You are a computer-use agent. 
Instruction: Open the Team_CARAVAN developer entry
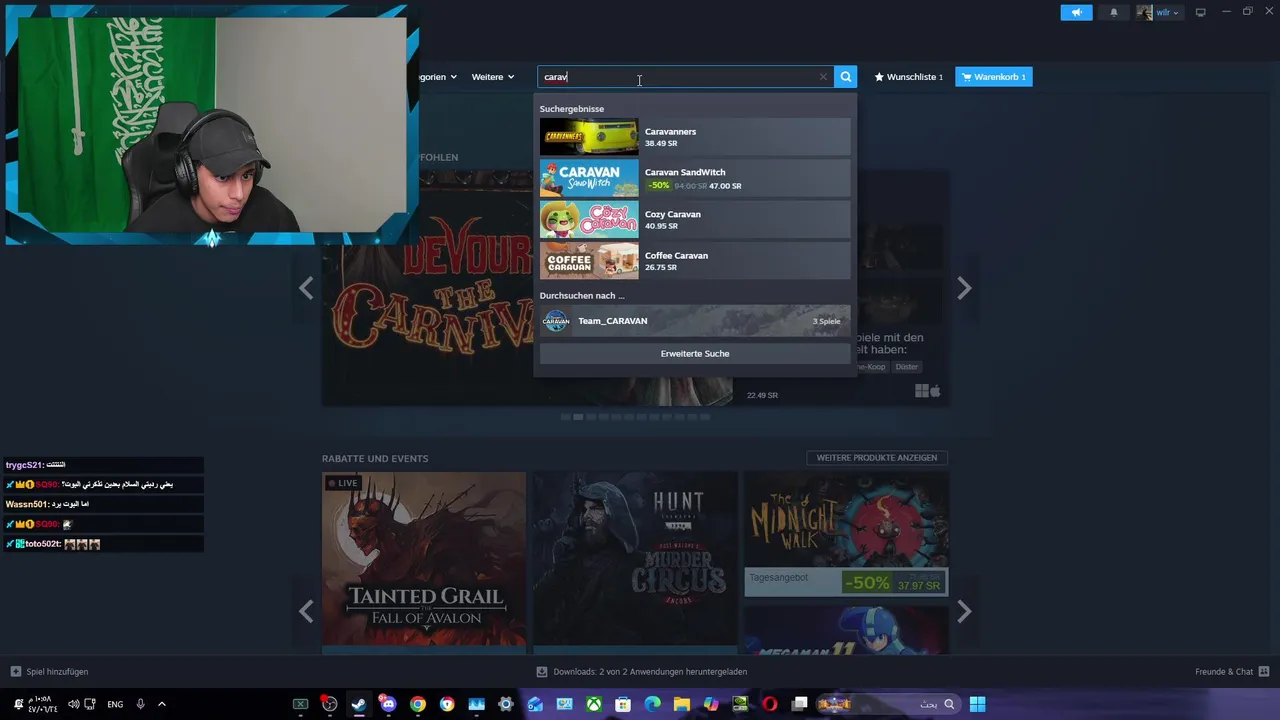(x=695, y=321)
